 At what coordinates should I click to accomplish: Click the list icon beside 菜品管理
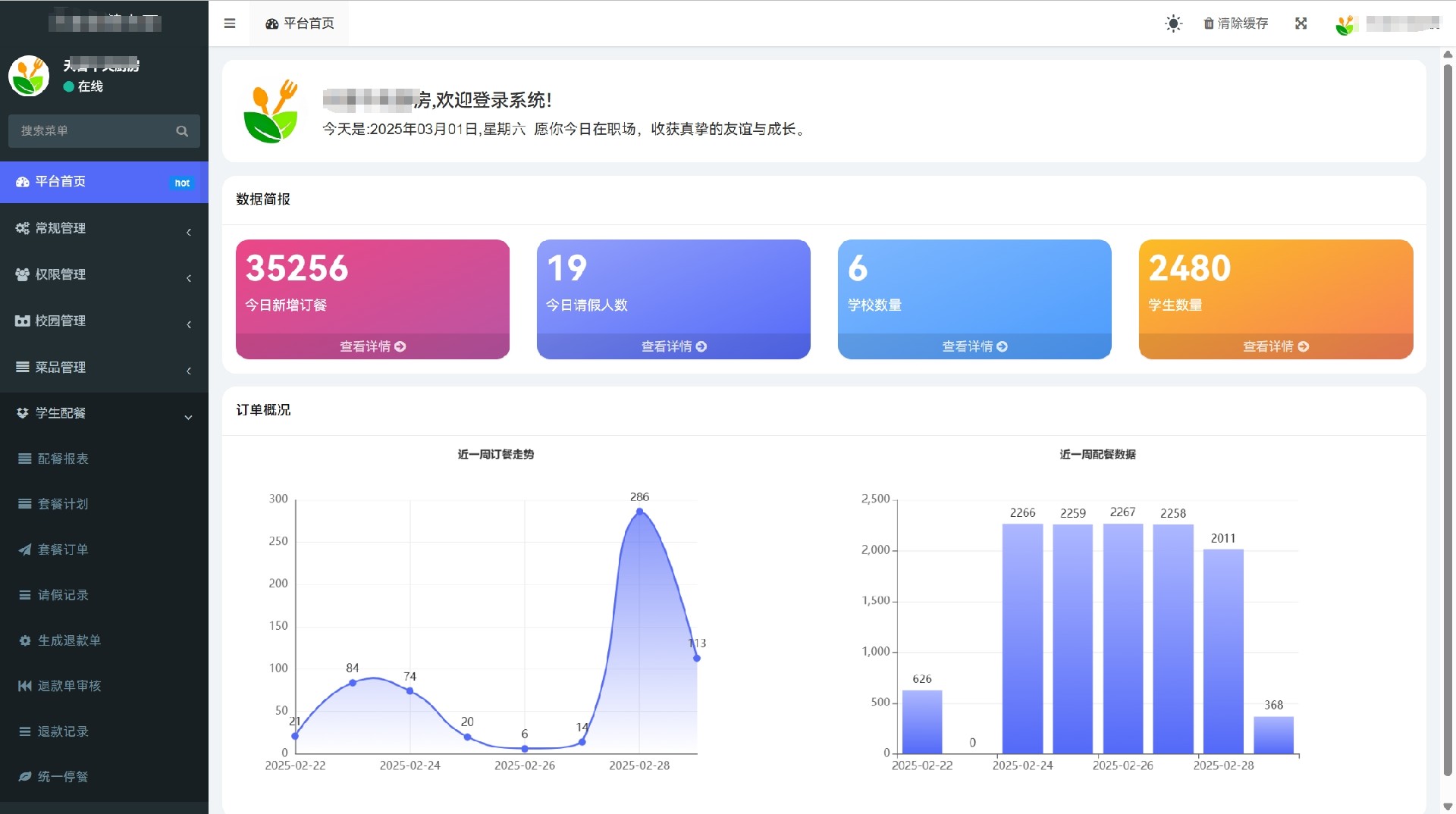coord(22,367)
